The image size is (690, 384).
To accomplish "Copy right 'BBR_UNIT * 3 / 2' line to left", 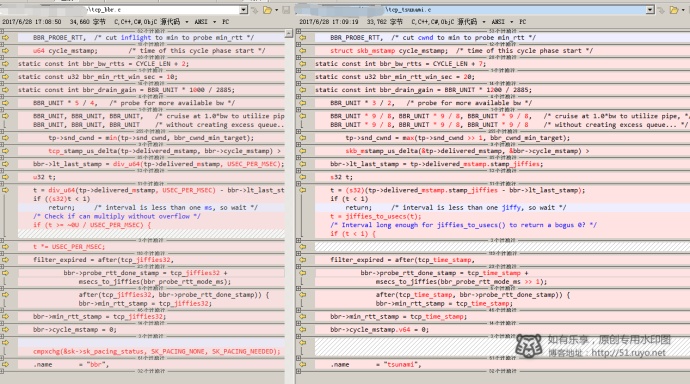I will tap(303, 103).
